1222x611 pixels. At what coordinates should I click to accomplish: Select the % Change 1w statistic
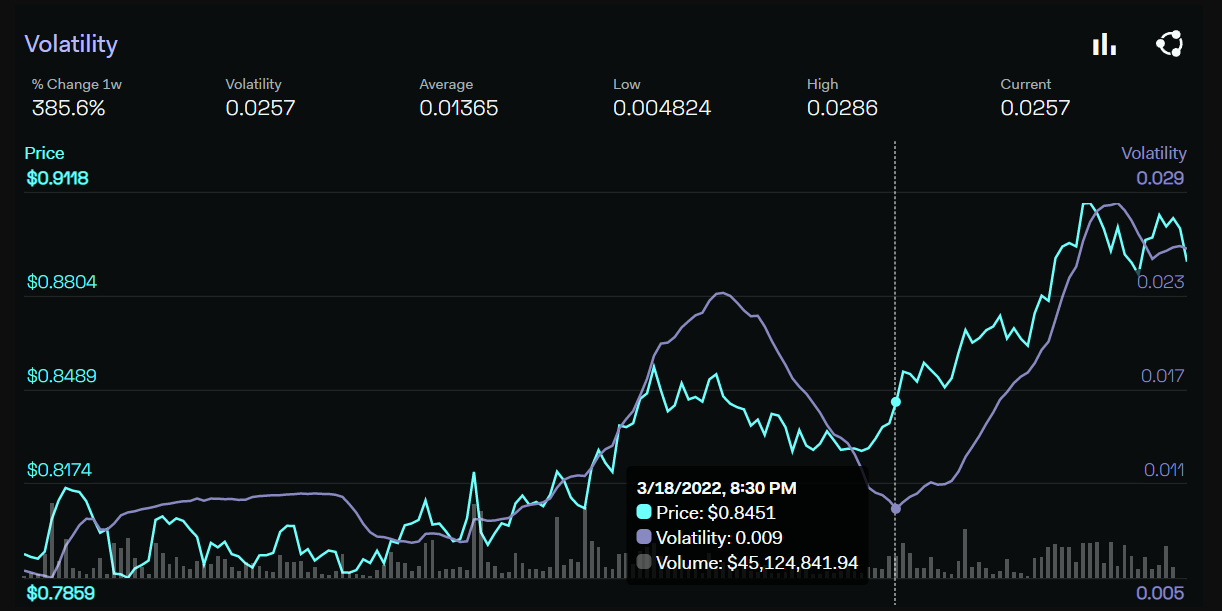[x=68, y=107]
